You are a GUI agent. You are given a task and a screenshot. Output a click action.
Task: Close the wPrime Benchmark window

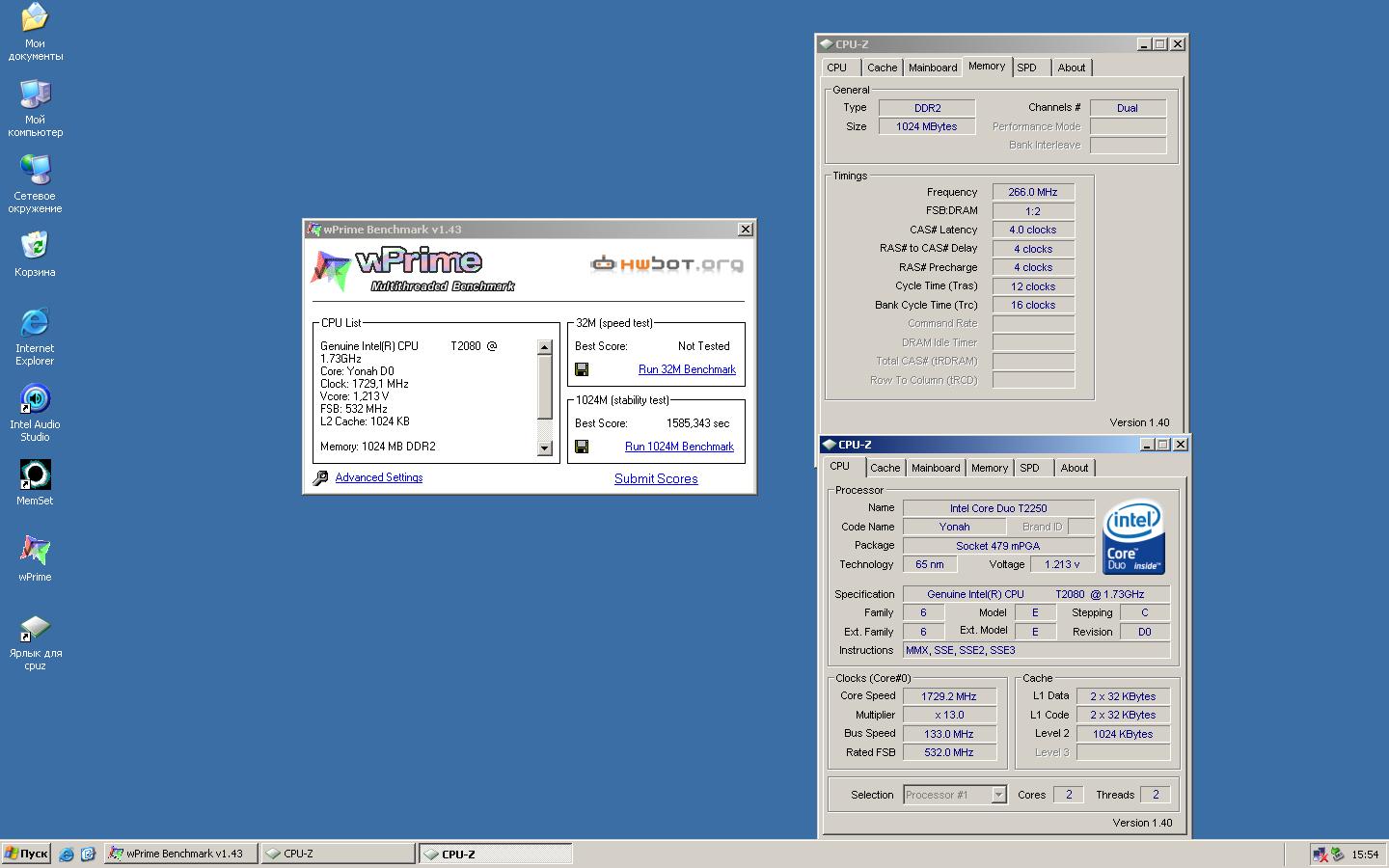point(746,230)
